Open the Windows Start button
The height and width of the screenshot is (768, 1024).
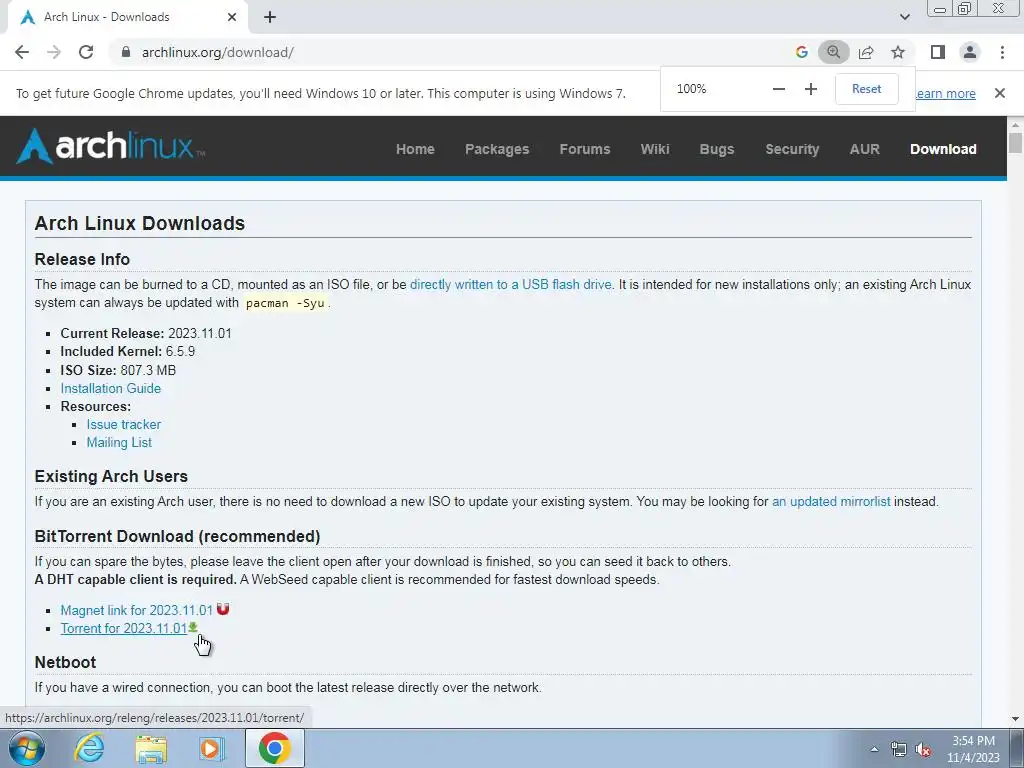click(27, 748)
